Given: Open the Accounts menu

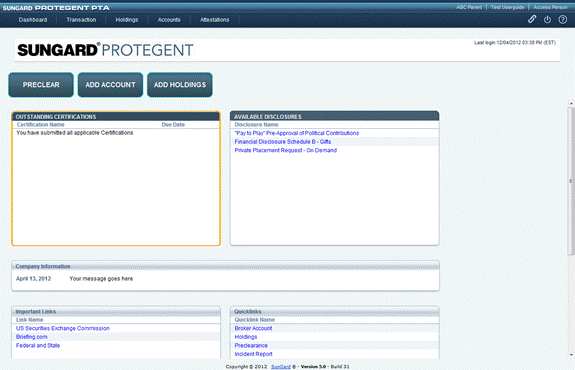Looking at the screenshot, I should pos(169,20).
